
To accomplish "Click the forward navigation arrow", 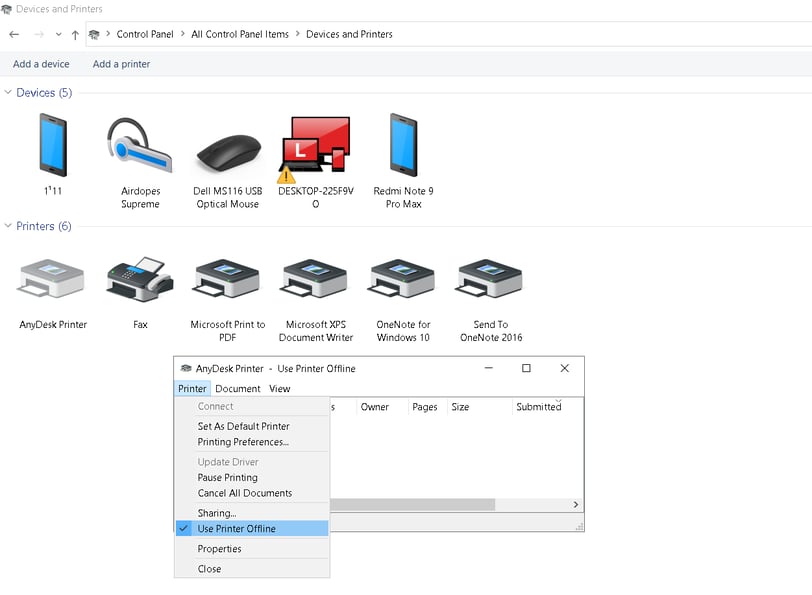I will 39,34.
